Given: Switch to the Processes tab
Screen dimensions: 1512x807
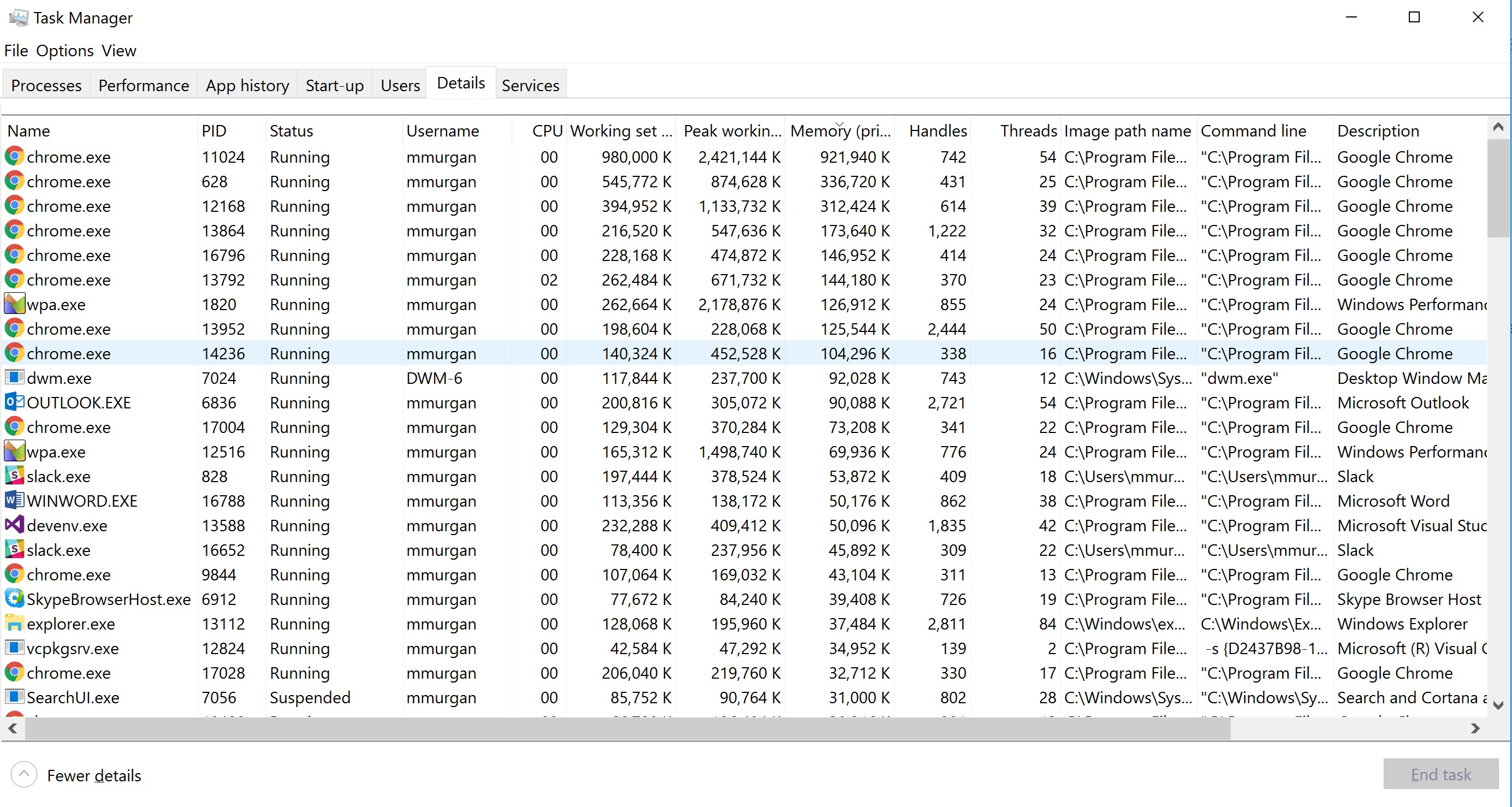Looking at the screenshot, I should pyautogui.click(x=46, y=85).
